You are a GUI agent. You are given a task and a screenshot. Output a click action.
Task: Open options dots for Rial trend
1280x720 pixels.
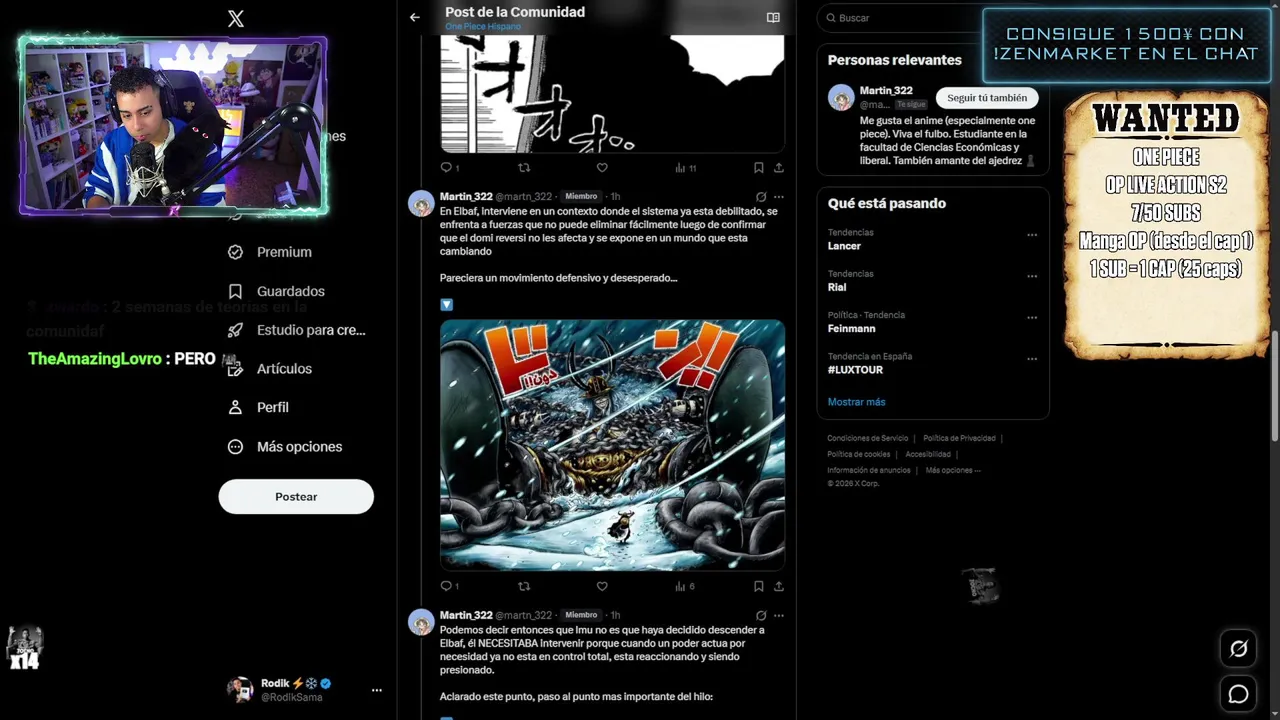pyautogui.click(x=1032, y=276)
